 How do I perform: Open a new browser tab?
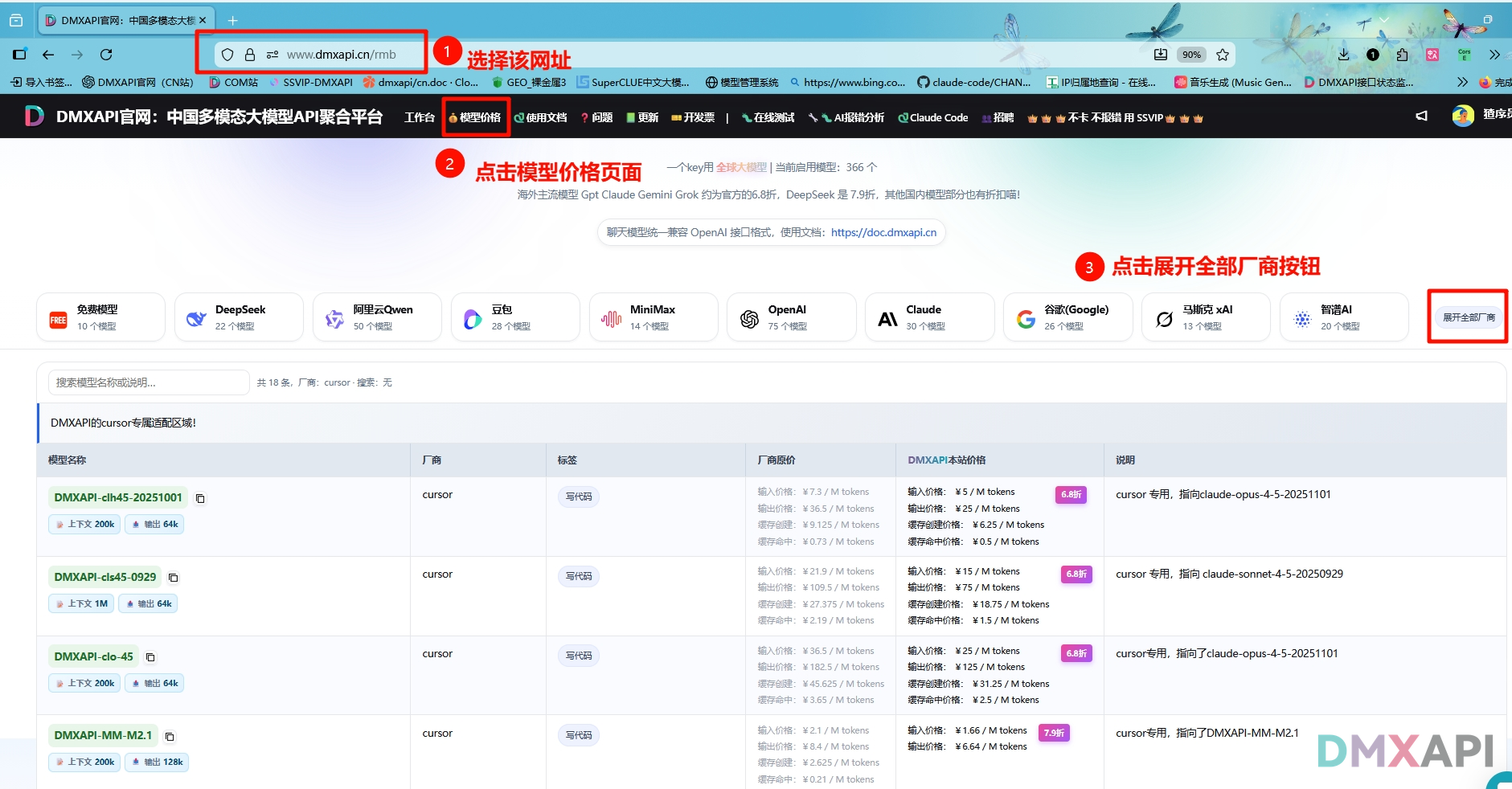(232, 20)
